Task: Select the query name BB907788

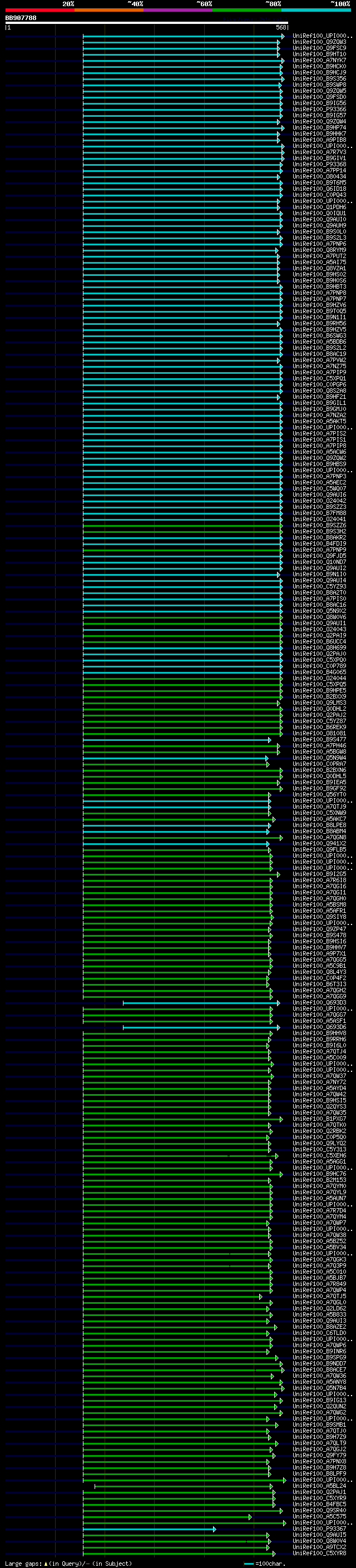Action: [x=21, y=18]
